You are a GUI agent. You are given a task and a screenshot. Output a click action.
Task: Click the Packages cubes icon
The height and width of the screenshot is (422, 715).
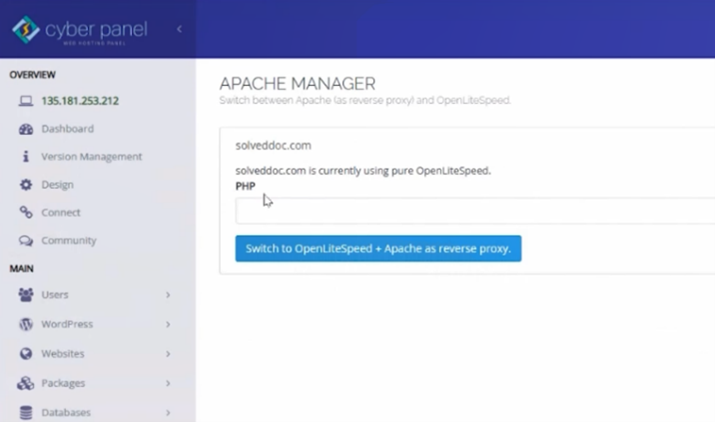tap(26, 383)
